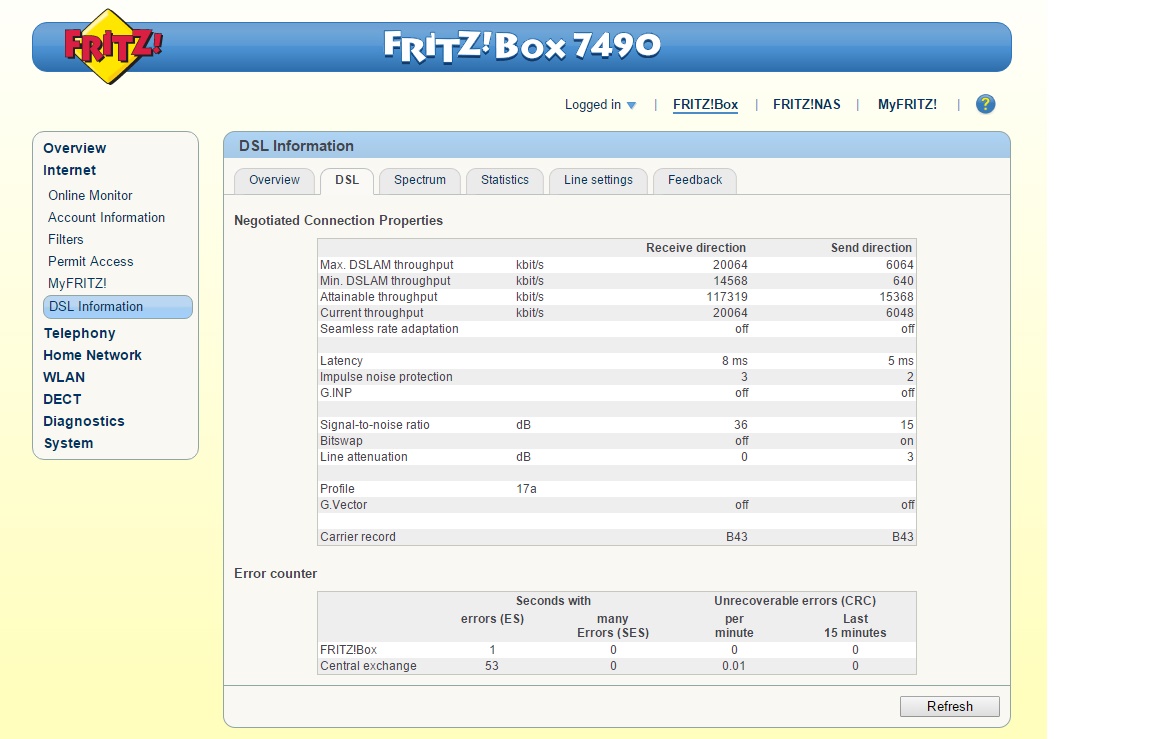The width and height of the screenshot is (1152, 739).
Task: Open the Feedback tab
Action: coord(694,180)
